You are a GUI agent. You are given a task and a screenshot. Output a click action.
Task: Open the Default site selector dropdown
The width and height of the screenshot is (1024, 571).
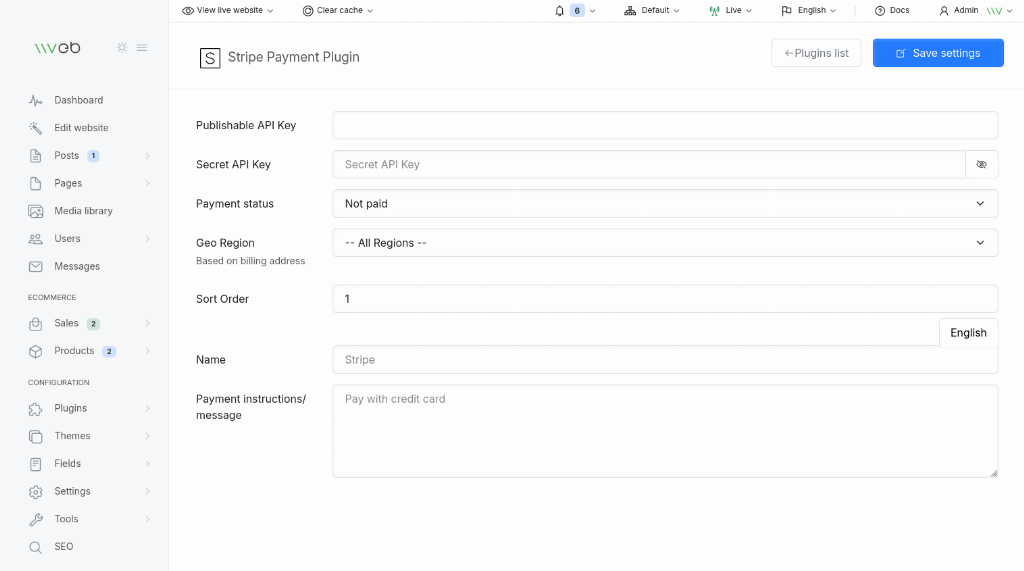[652, 10]
